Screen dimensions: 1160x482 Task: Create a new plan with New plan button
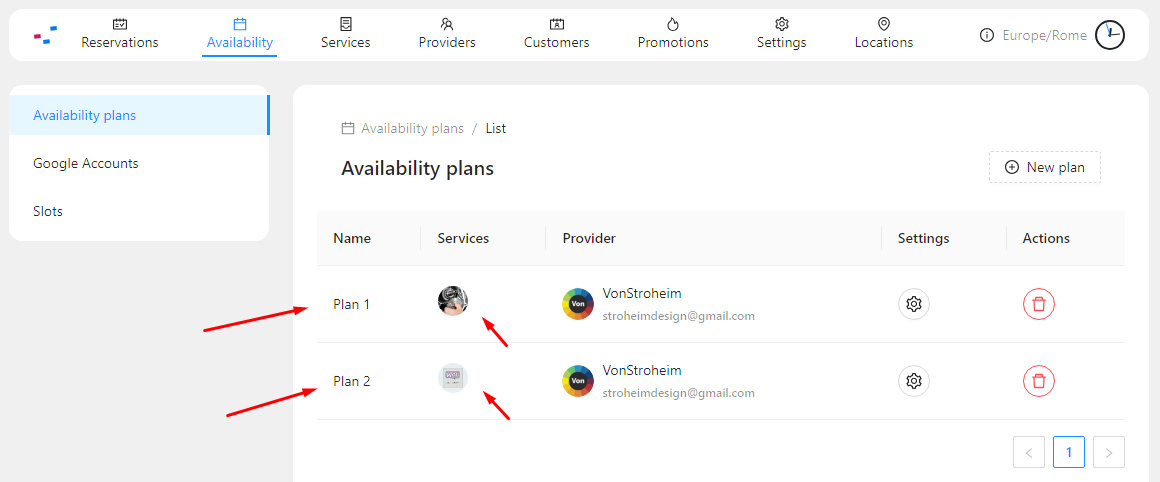click(1045, 167)
